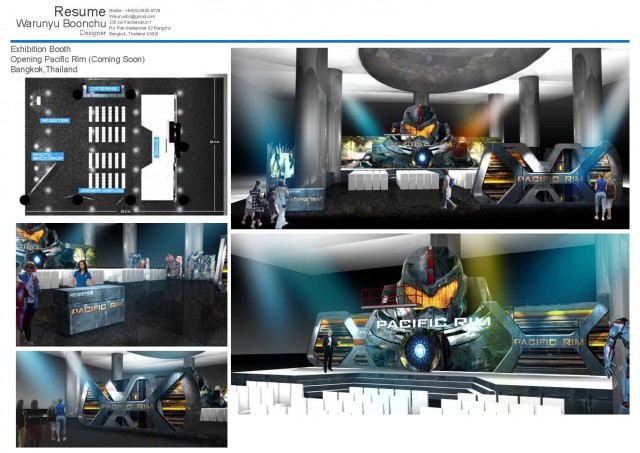Viewport: 640px width, 453px height.
Task: Click "PACIFIC RIM" text on the register desk
Action: [x=97, y=308]
